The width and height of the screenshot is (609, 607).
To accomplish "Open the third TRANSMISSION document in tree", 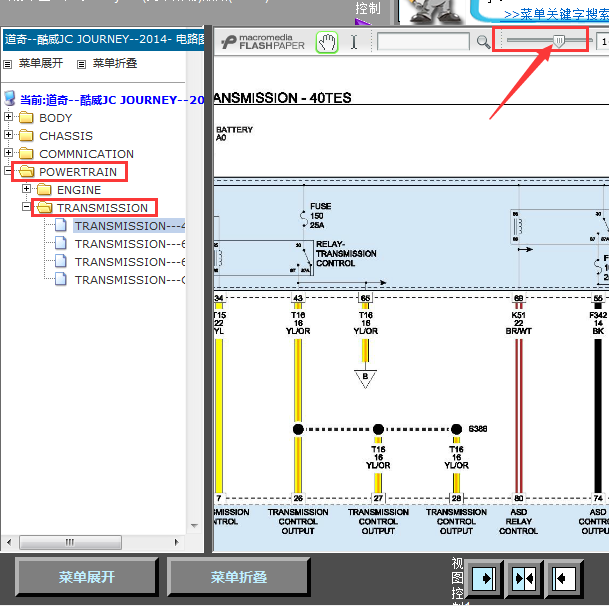I will [x=129, y=262].
